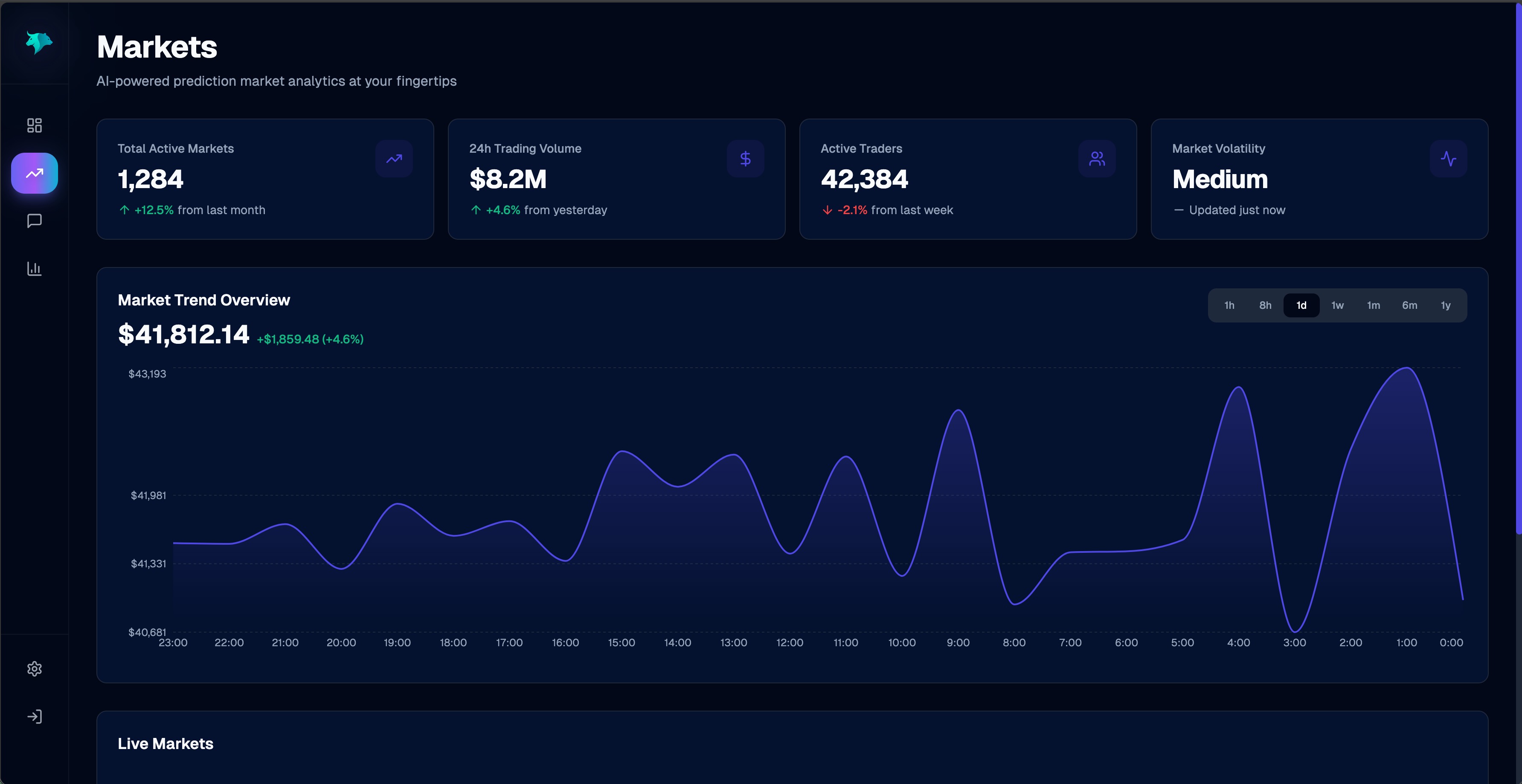1522x784 pixels.
Task: Choose the 1y time range
Action: pyautogui.click(x=1445, y=305)
